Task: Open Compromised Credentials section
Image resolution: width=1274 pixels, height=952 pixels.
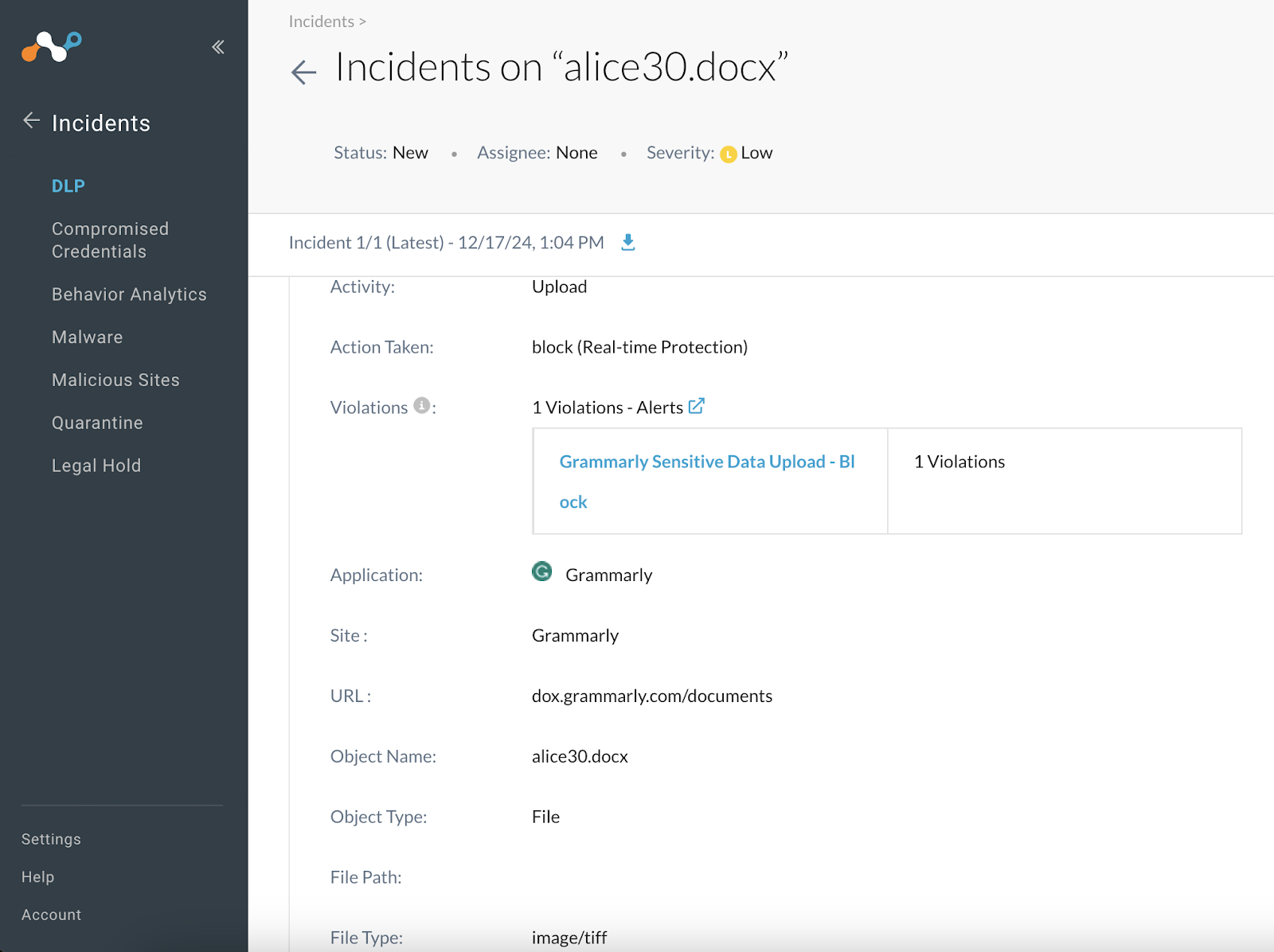Action: (x=111, y=240)
